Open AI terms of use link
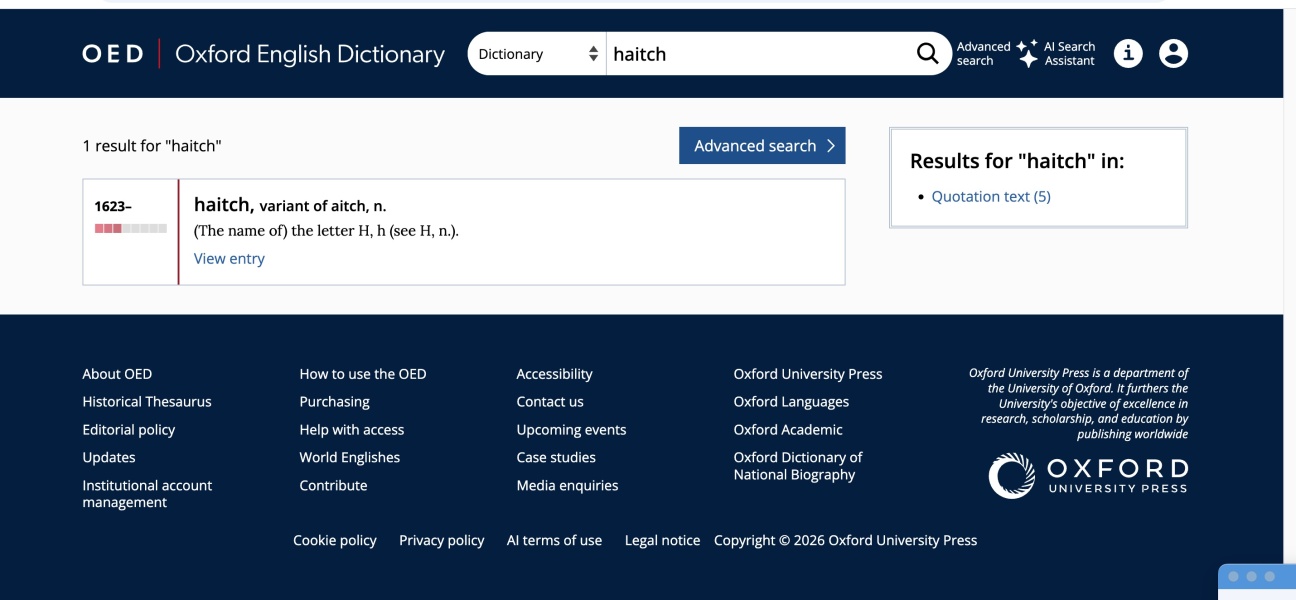The width and height of the screenshot is (1296, 600). [554, 540]
